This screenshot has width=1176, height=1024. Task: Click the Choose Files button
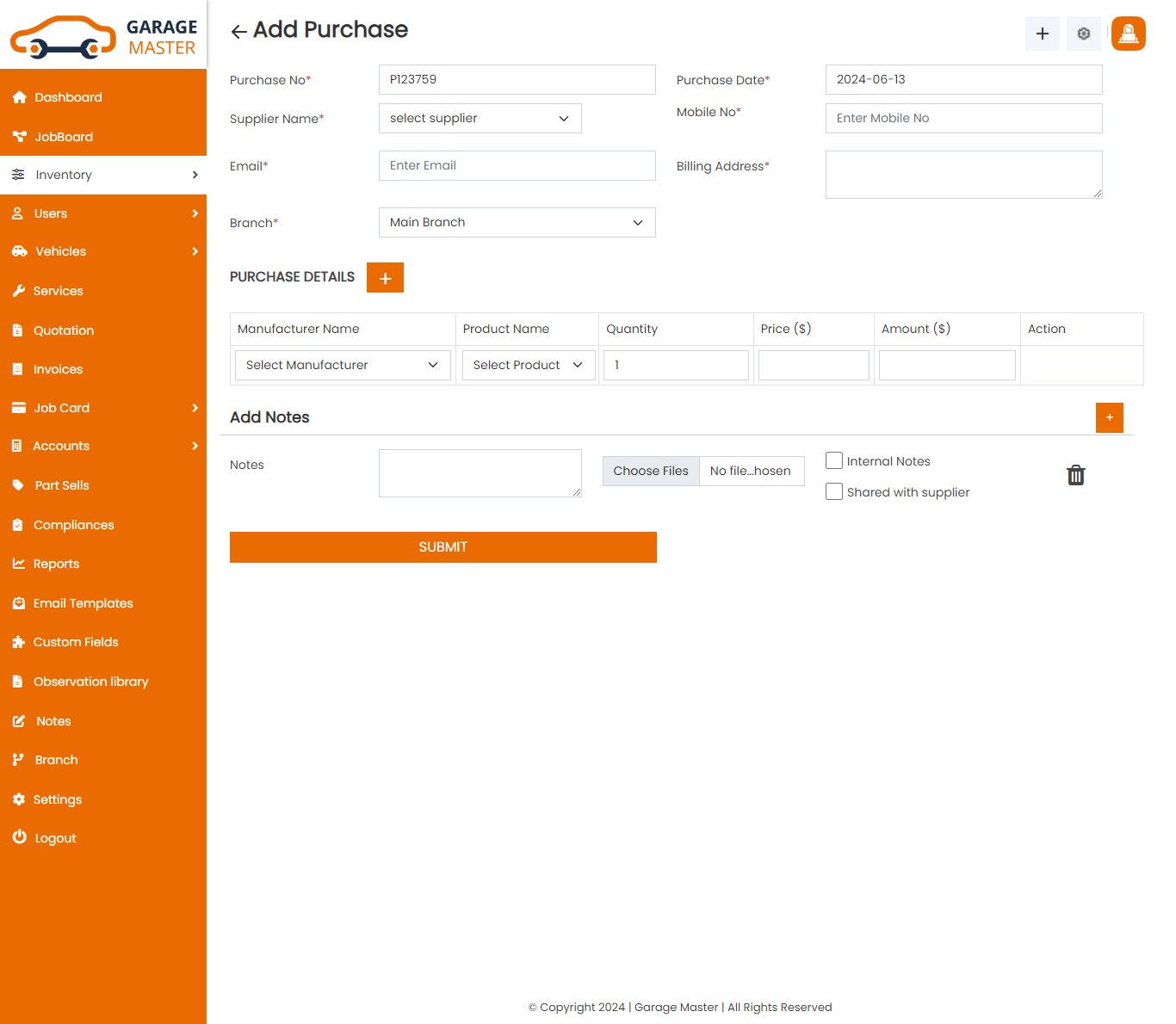[x=651, y=472]
